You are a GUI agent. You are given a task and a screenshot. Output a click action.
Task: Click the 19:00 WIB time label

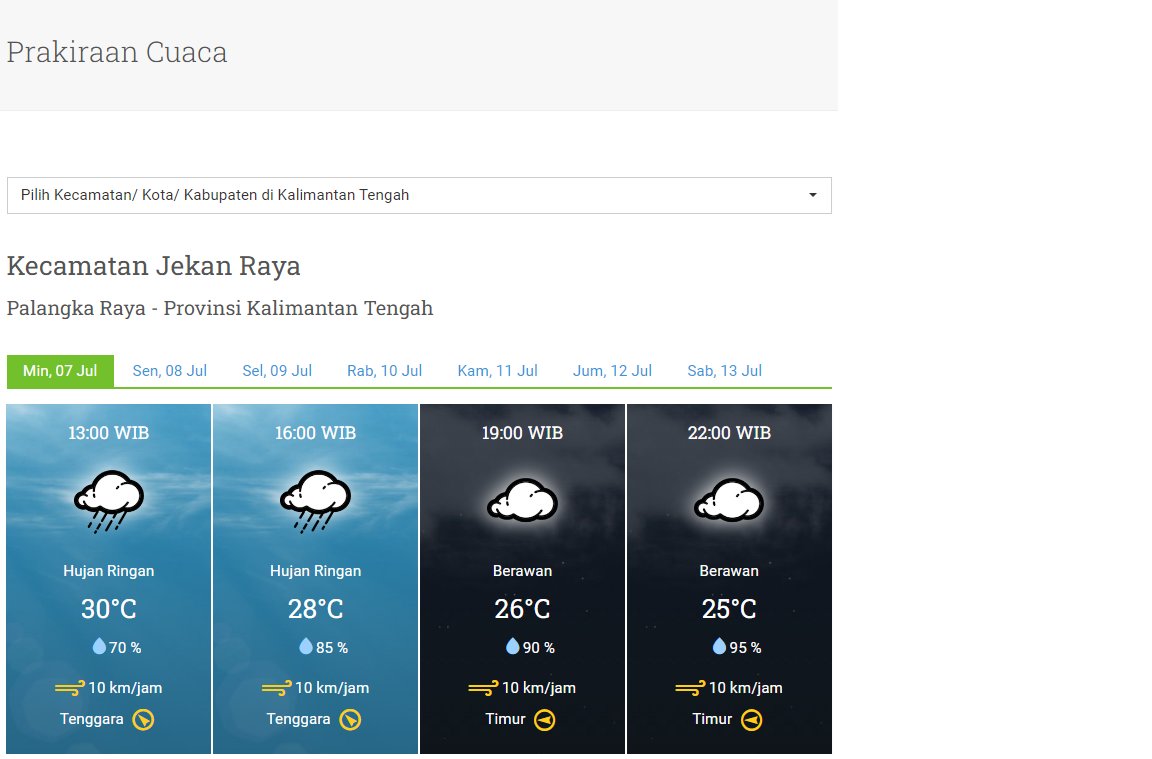[522, 433]
